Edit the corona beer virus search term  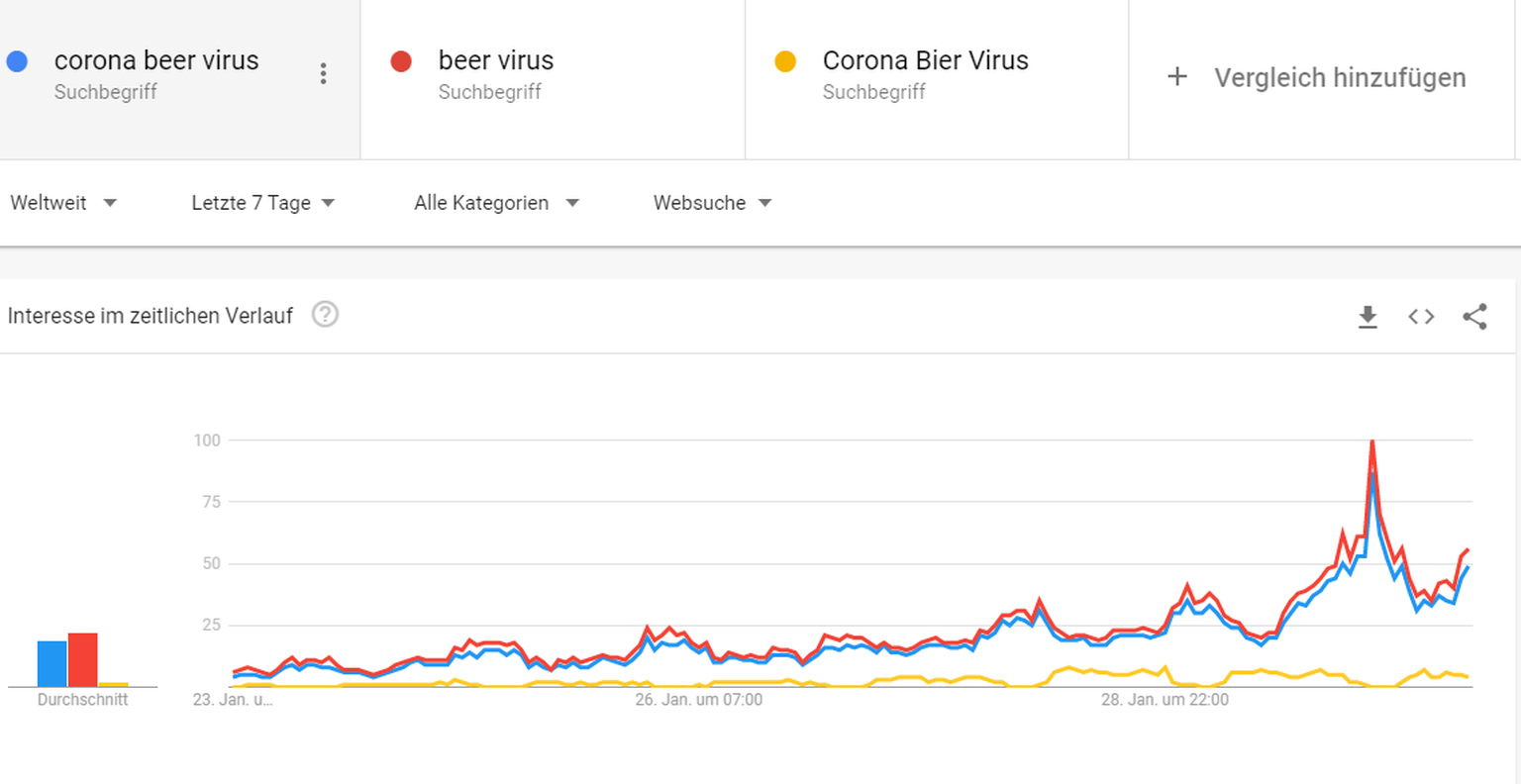click(x=156, y=60)
